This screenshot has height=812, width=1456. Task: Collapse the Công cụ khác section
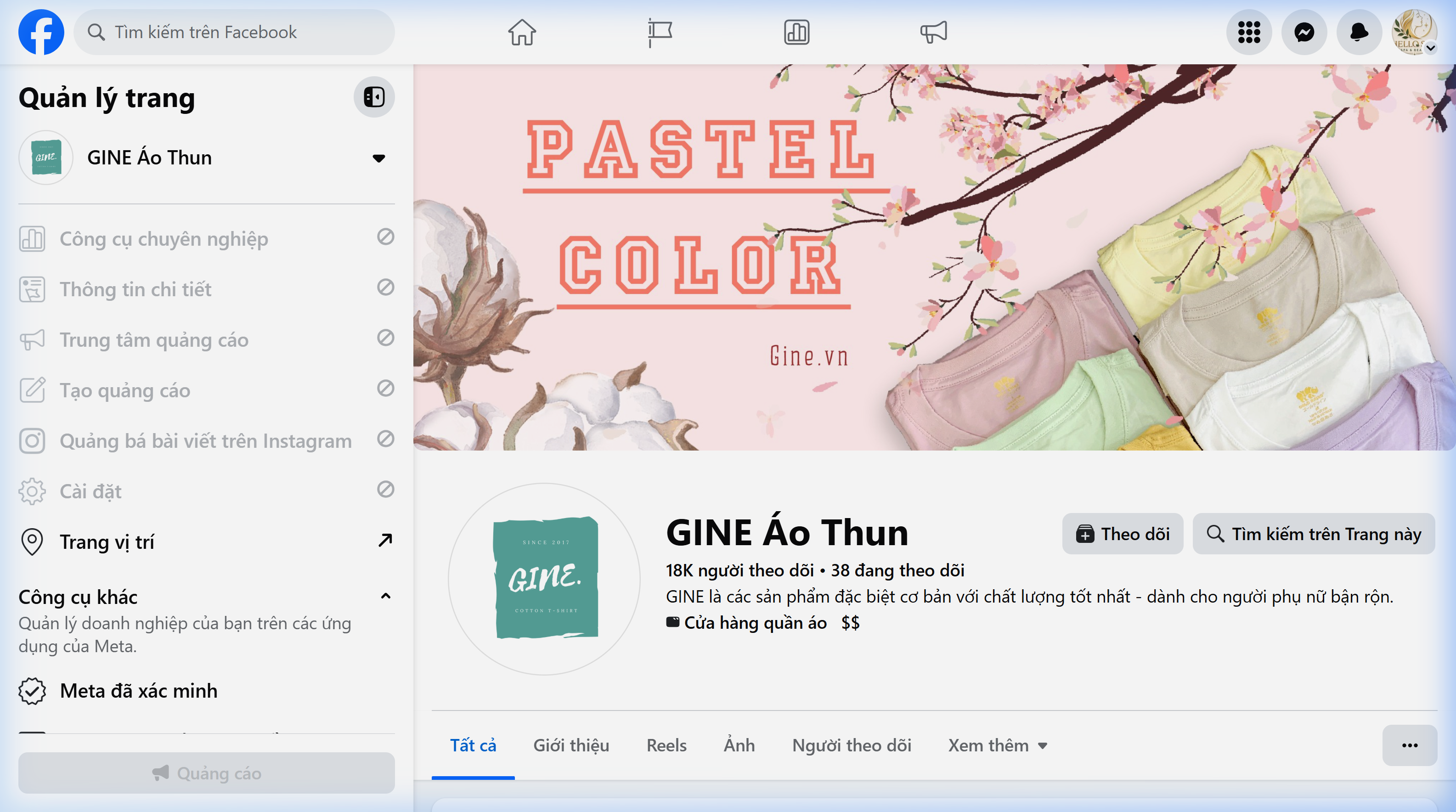point(385,596)
